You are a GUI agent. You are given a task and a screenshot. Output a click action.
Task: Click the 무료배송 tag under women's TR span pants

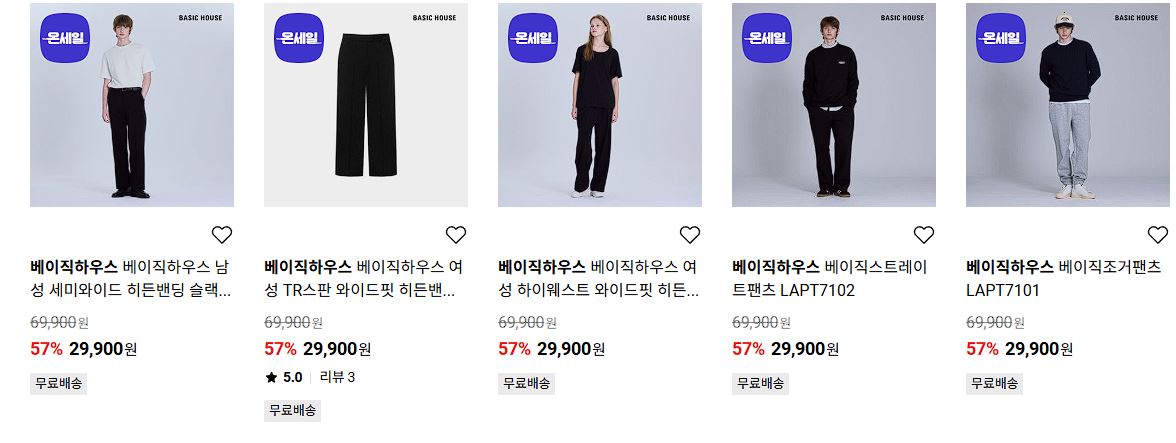292,411
